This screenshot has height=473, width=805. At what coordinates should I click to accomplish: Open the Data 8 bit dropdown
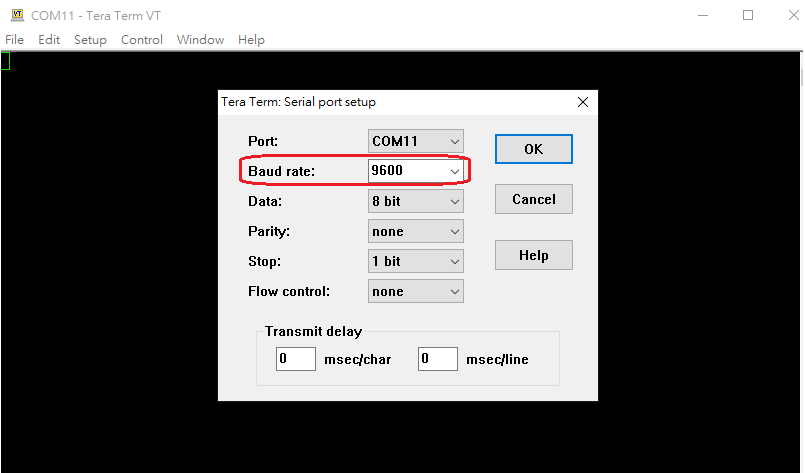(416, 201)
